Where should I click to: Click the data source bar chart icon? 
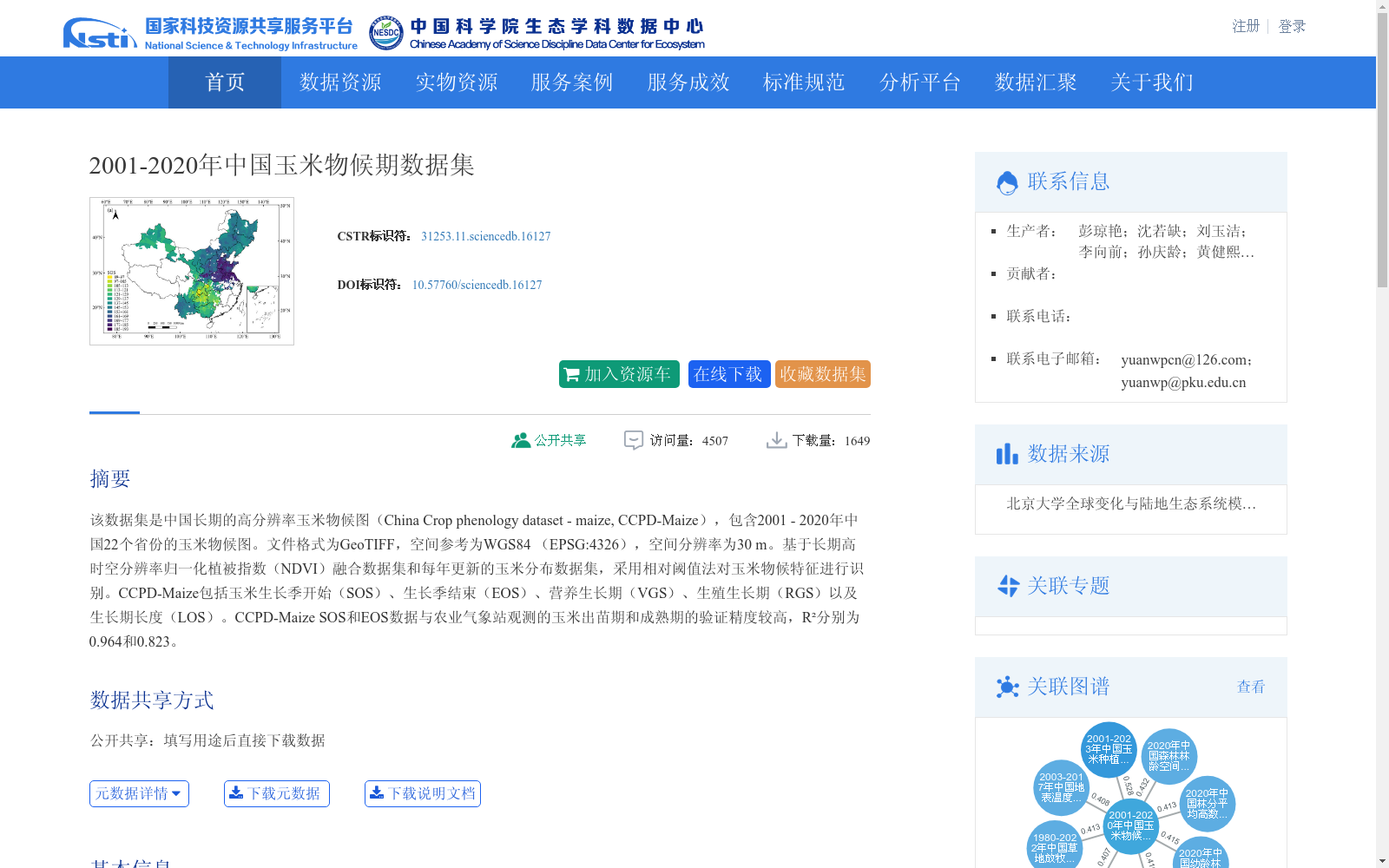(1007, 454)
